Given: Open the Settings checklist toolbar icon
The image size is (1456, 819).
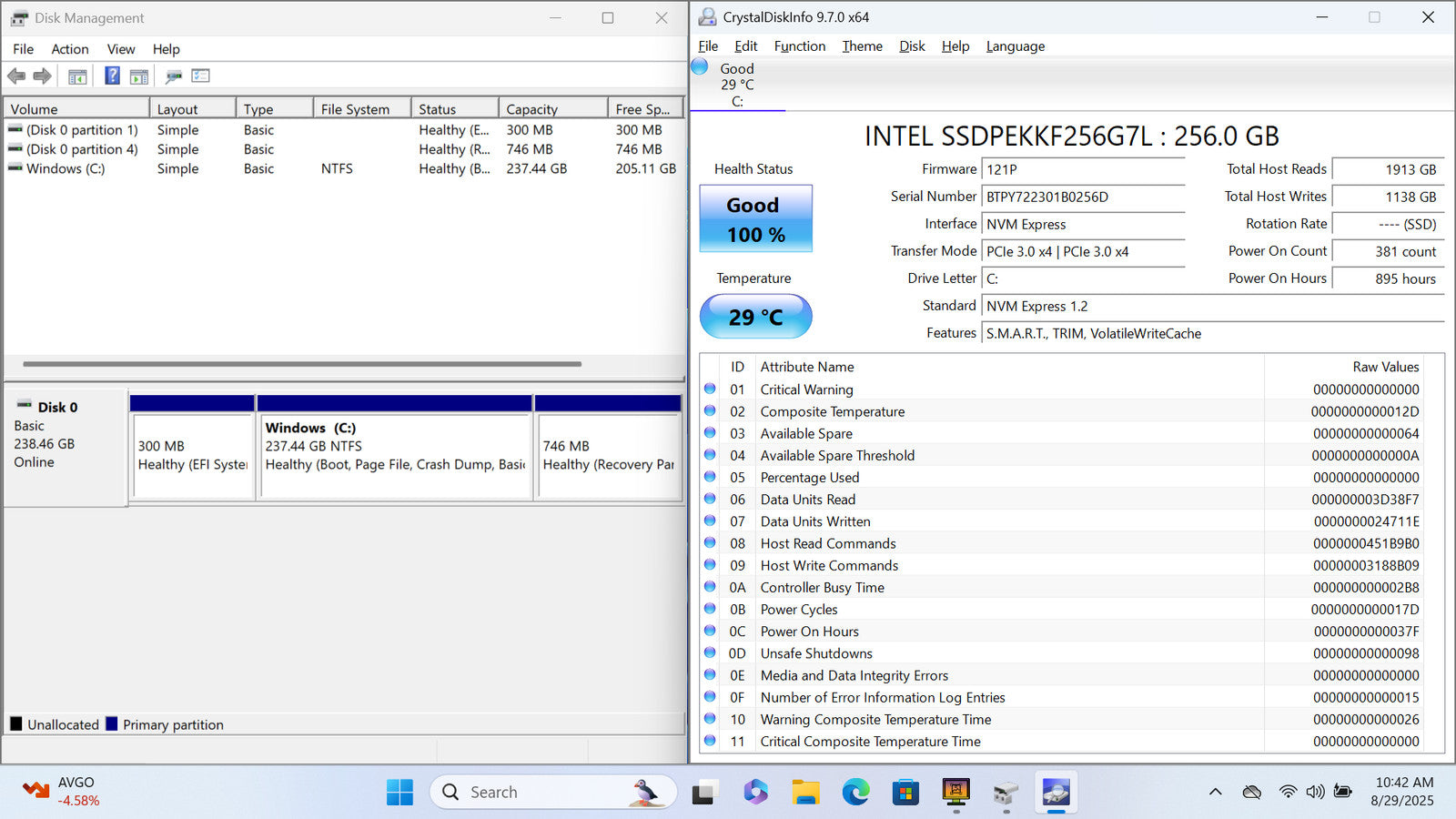Looking at the screenshot, I should click(x=200, y=76).
